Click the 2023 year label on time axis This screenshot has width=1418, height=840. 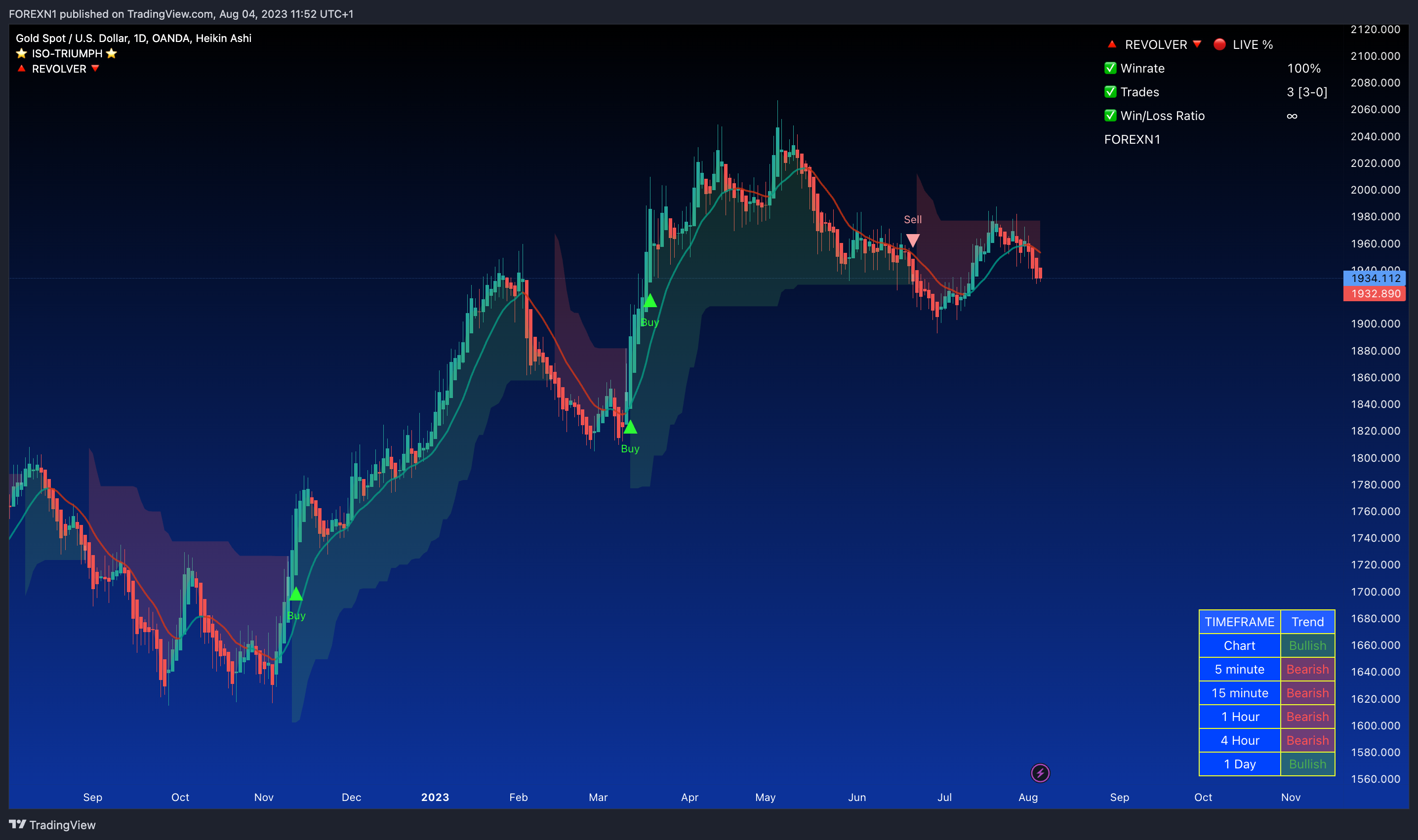coord(435,797)
